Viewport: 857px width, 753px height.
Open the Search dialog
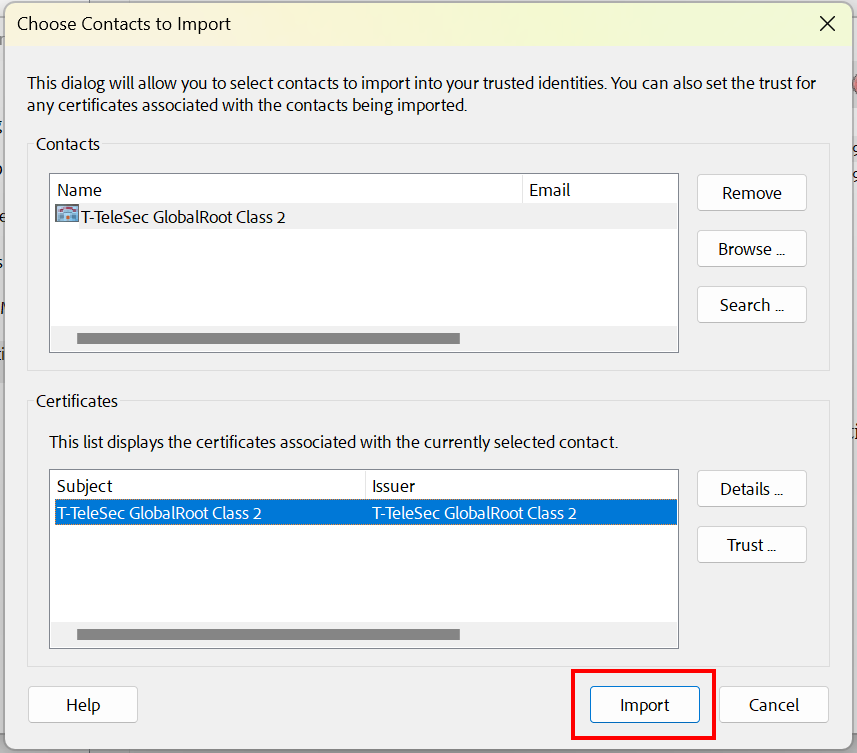[751, 304]
